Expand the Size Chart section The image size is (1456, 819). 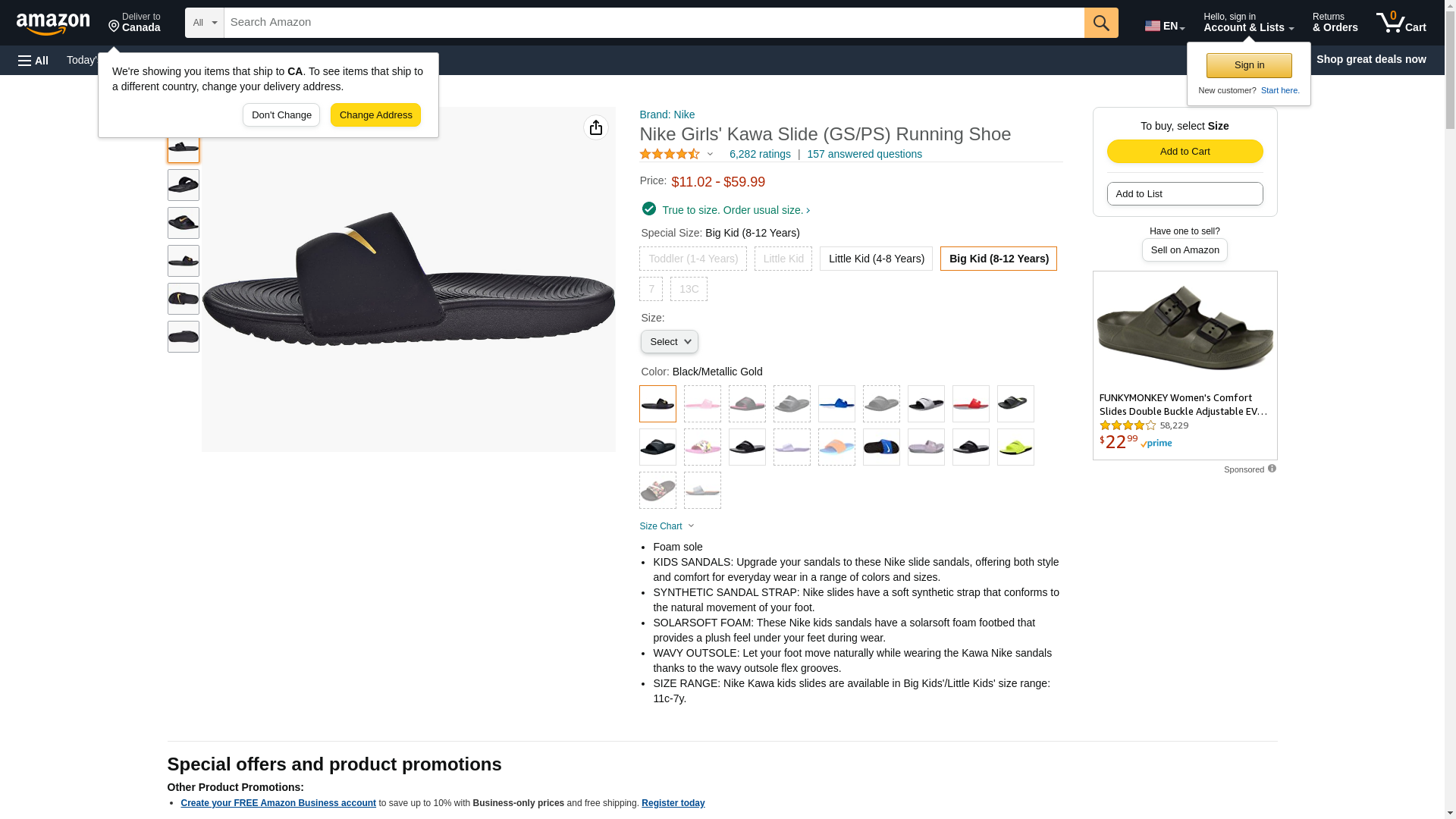click(x=667, y=526)
